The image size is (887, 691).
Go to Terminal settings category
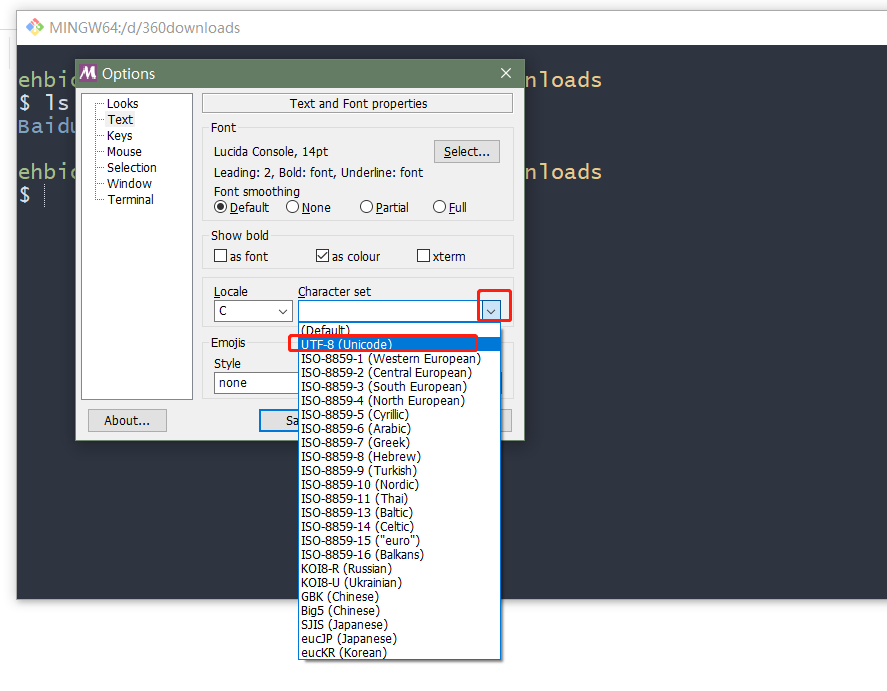(x=130, y=199)
